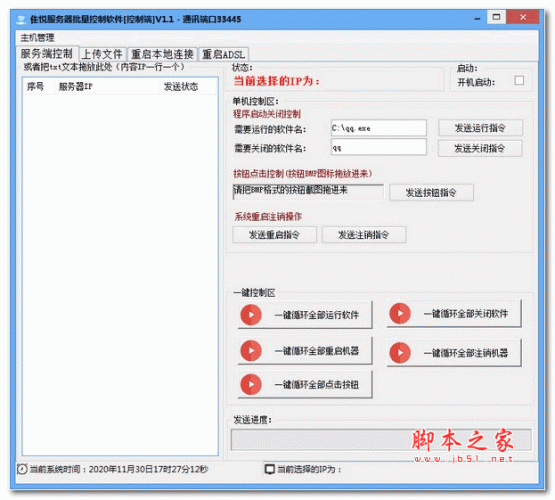Screen dimensions: 555x500
Task: Click the clock icon in the status bar
Action: tap(22, 469)
